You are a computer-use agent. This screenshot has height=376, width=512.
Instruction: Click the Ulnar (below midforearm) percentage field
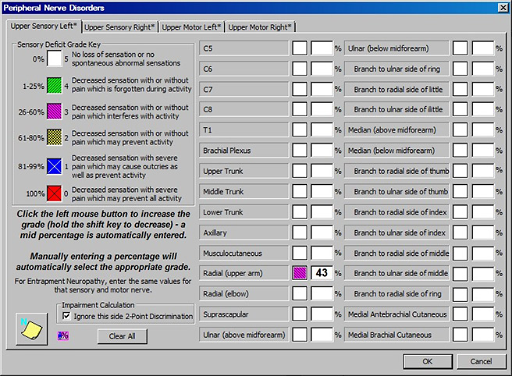pos(483,48)
